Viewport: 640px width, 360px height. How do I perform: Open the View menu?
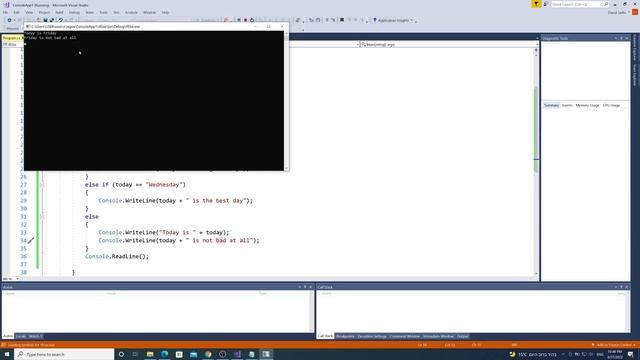pyautogui.click(x=29, y=13)
